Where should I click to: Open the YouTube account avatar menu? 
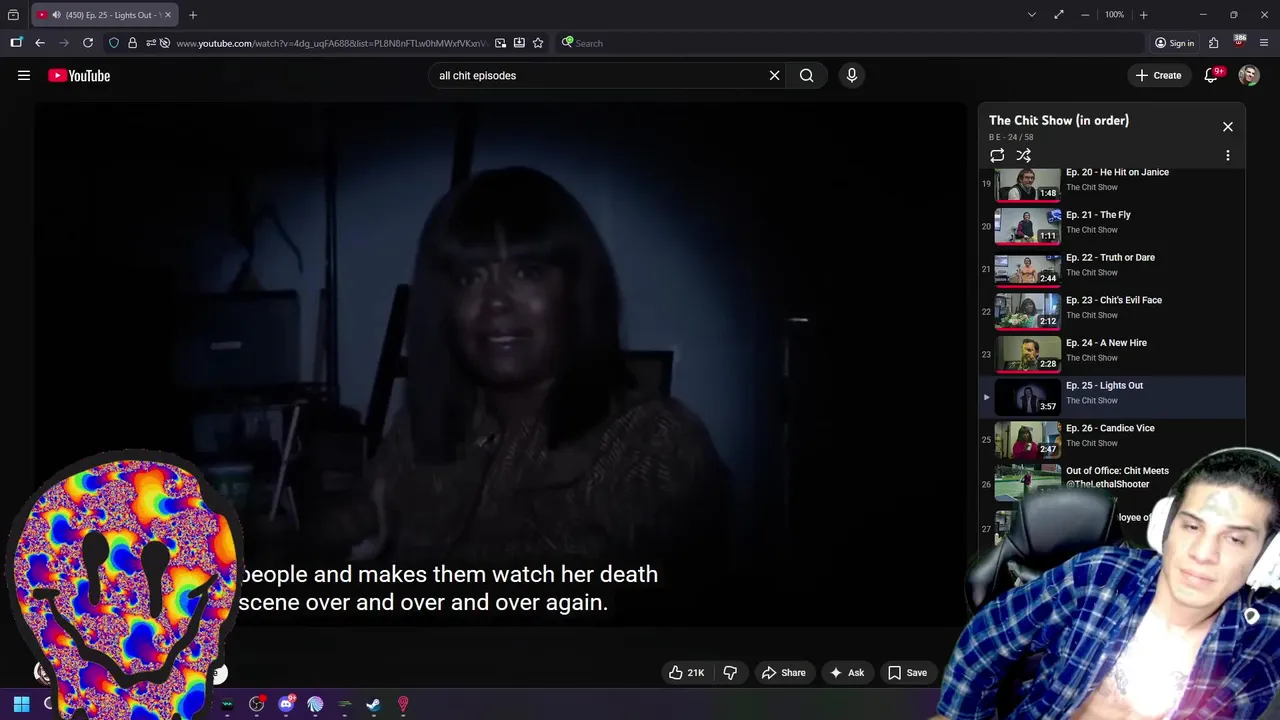pos(1249,75)
